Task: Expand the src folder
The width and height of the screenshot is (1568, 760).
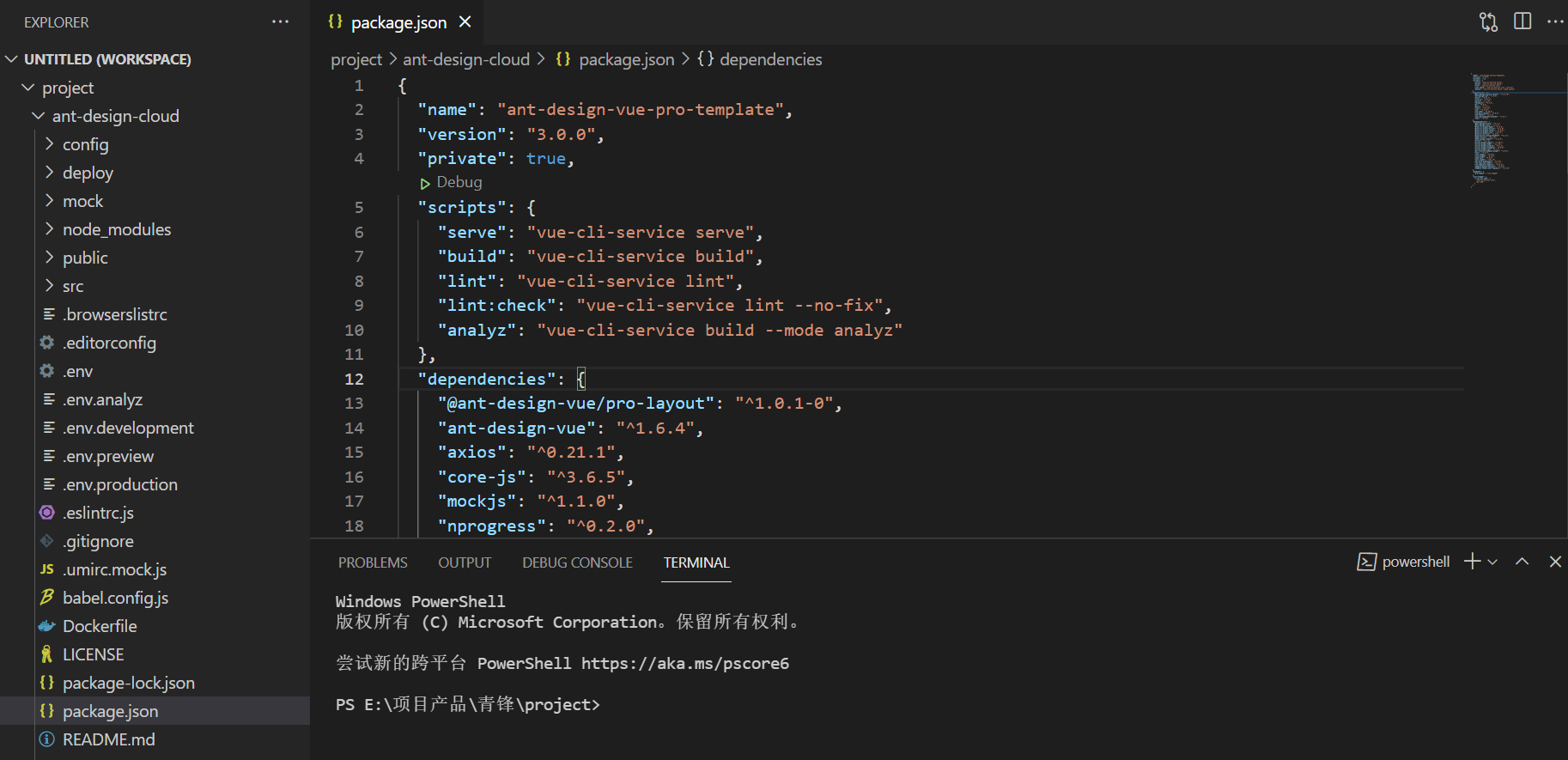Action: (49, 286)
